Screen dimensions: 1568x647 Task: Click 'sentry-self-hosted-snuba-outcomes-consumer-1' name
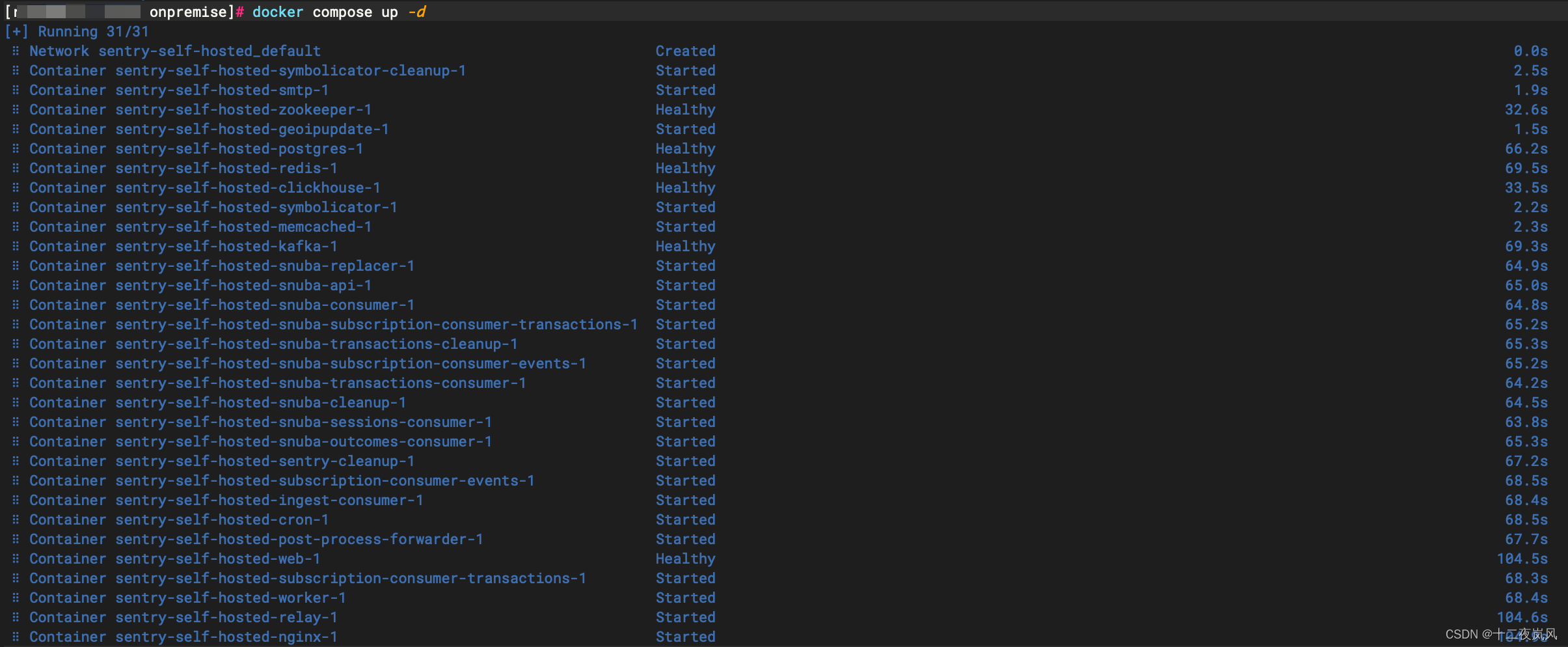304,441
